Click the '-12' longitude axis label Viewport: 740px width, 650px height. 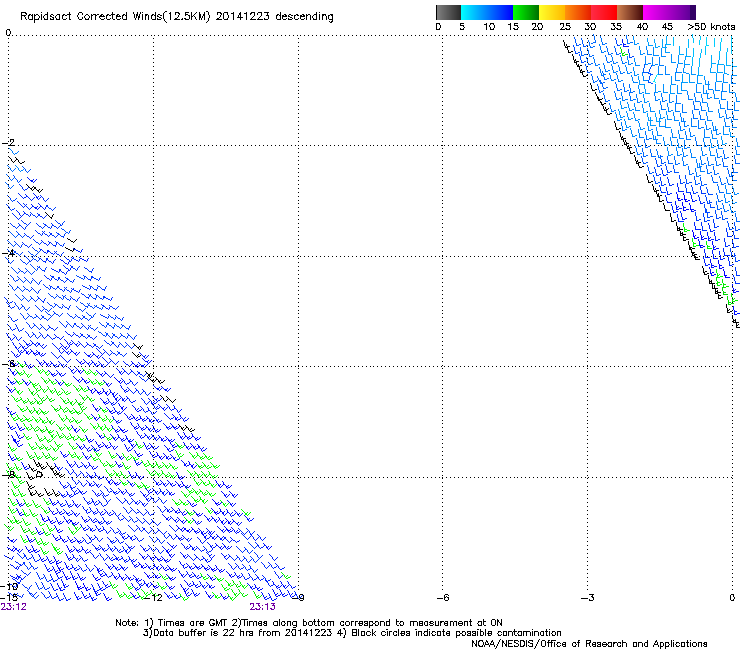click(152, 598)
